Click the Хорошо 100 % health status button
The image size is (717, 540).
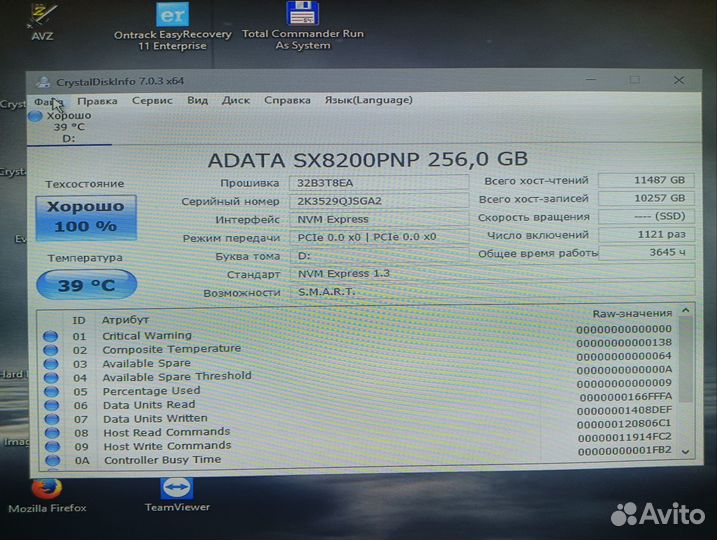point(86,218)
